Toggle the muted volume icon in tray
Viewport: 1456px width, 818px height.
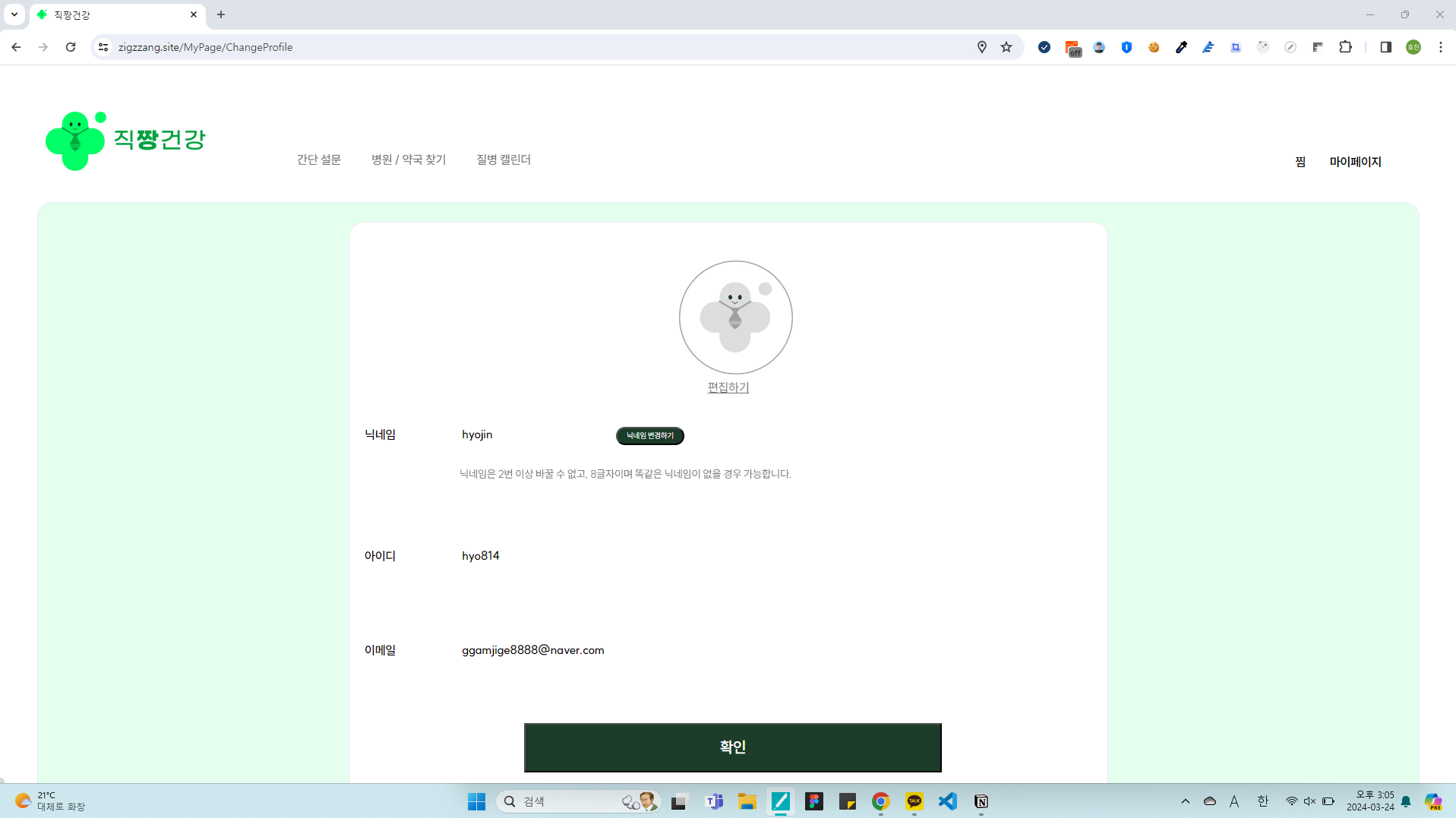click(1309, 801)
